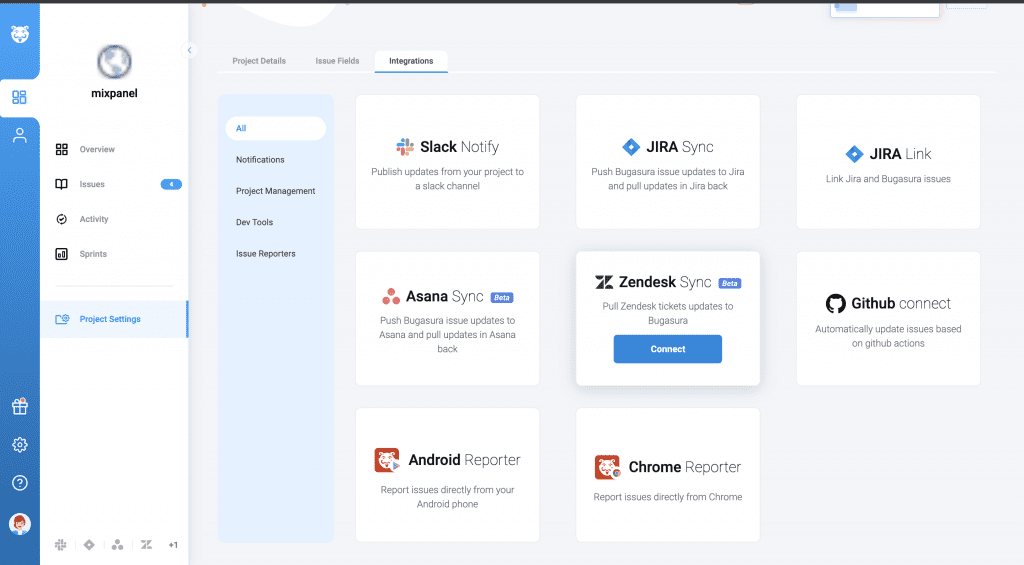Click the Jira diamond icon in bottom bar
Viewport: 1024px width, 565px height.
[x=89, y=545]
